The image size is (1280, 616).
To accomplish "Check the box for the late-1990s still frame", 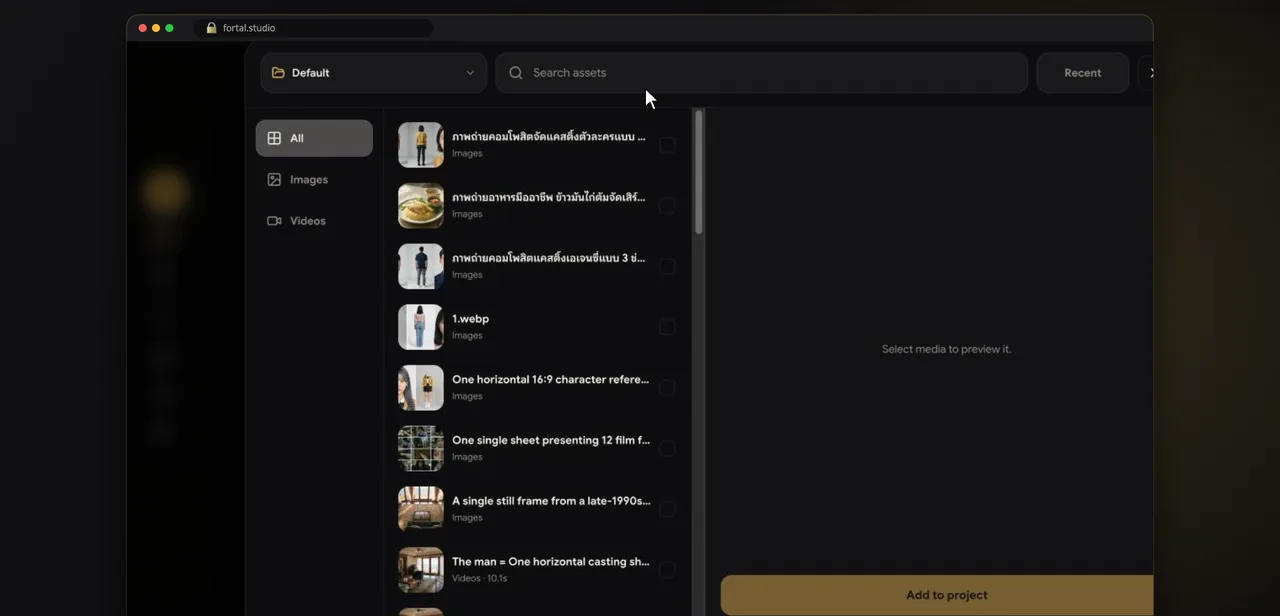I will coord(667,509).
